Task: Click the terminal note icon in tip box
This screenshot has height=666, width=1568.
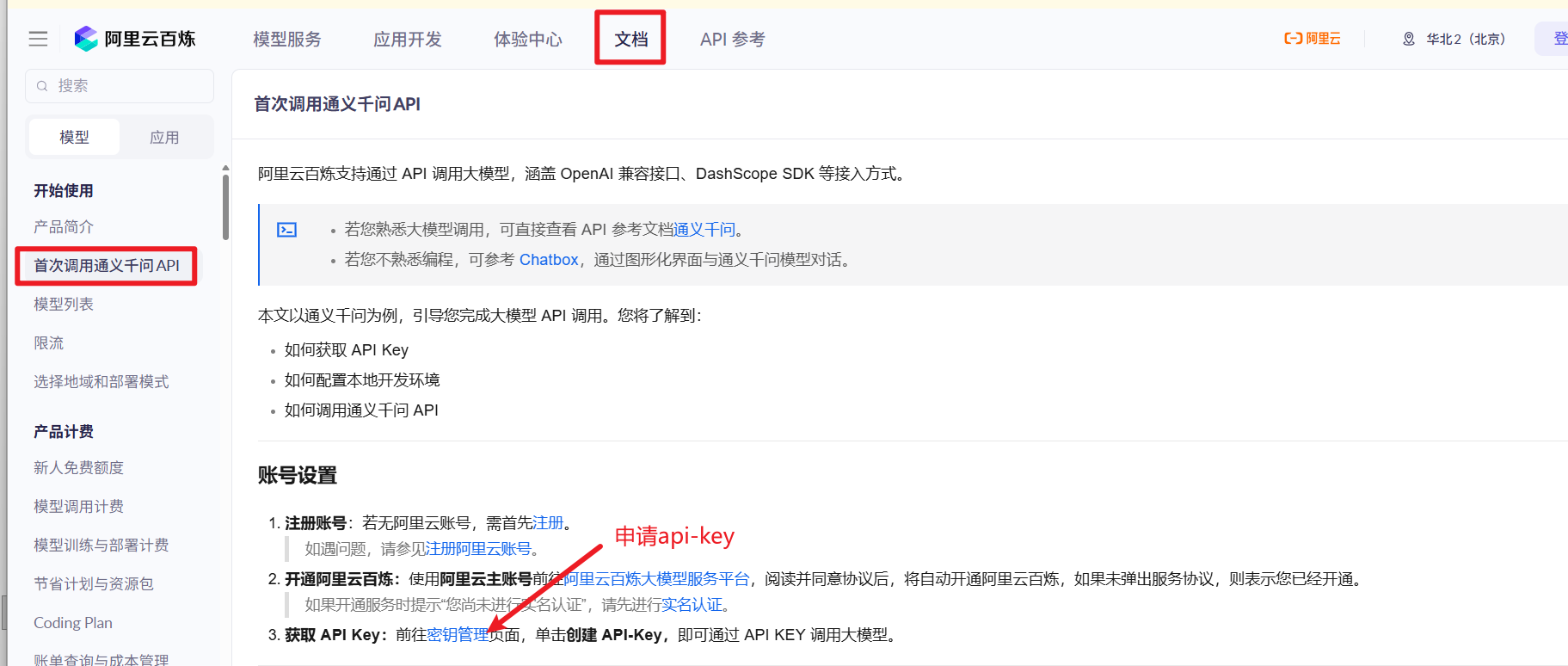Action: (x=286, y=230)
